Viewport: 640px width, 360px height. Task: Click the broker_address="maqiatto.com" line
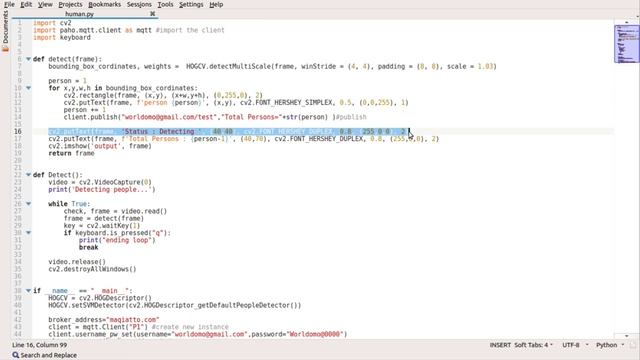tap(104, 320)
